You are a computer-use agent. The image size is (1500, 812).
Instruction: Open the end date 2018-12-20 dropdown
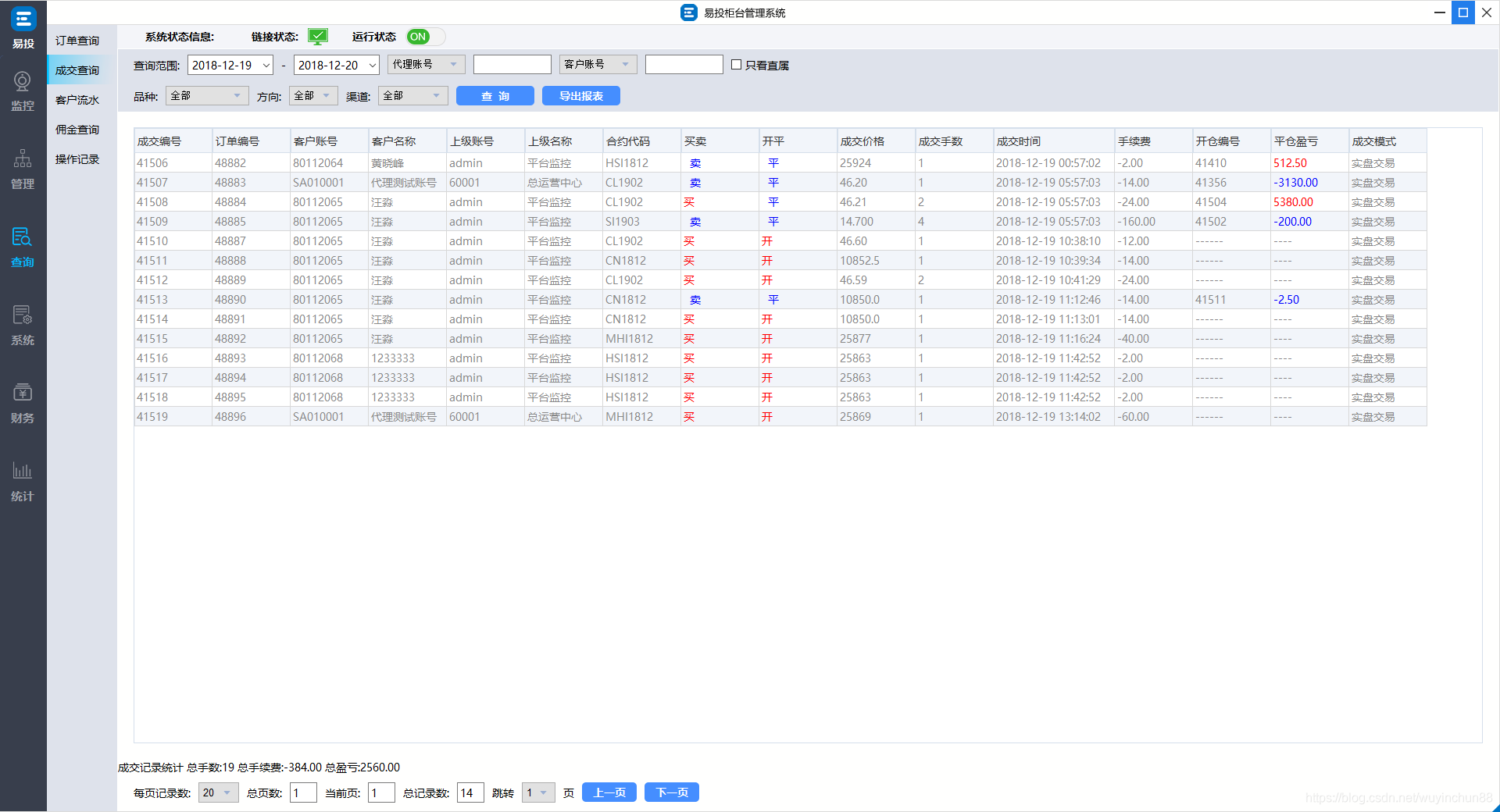(x=337, y=65)
